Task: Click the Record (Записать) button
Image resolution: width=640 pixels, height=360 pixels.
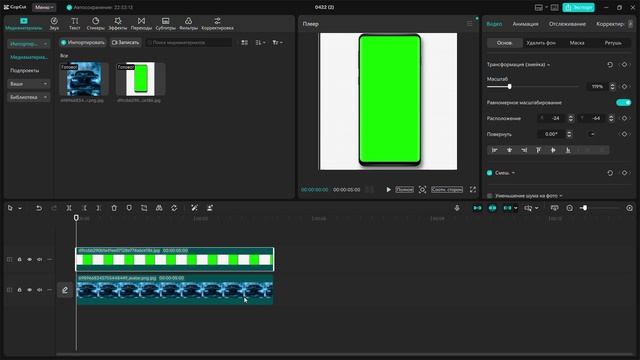Action: click(x=125, y=42)
